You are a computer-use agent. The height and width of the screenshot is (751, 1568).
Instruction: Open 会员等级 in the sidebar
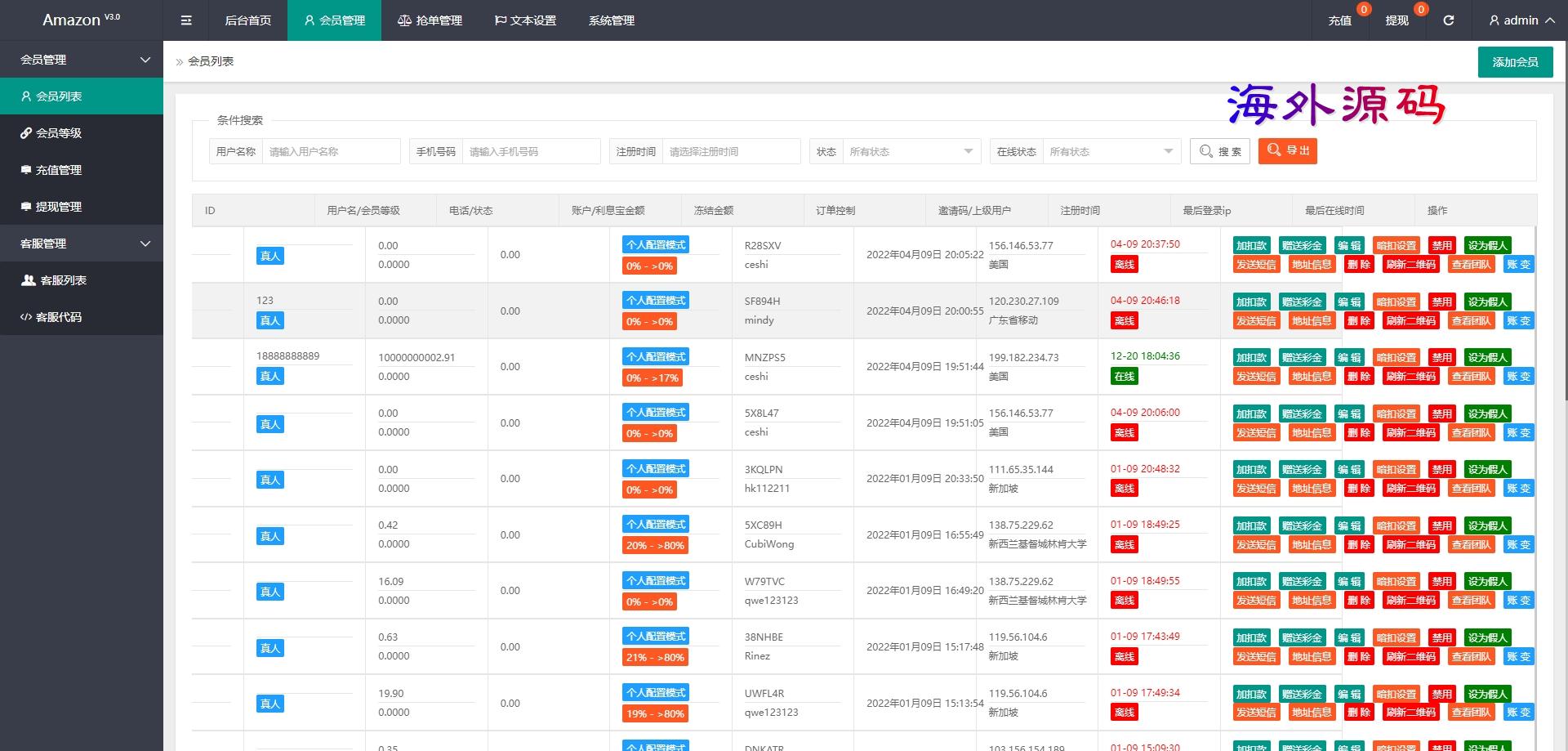click(x=82, y=133)
